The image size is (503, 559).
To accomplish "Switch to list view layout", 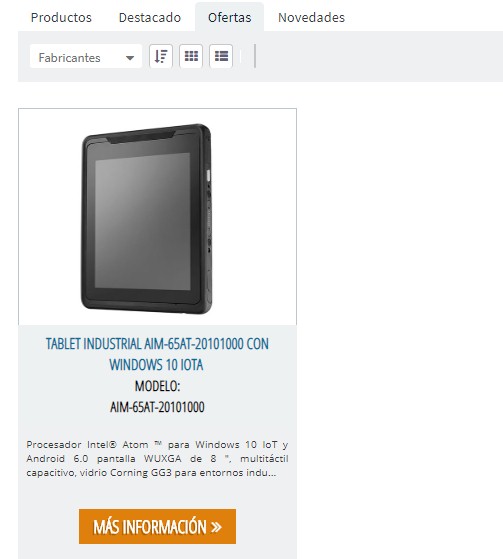I will tap(221, 56).
